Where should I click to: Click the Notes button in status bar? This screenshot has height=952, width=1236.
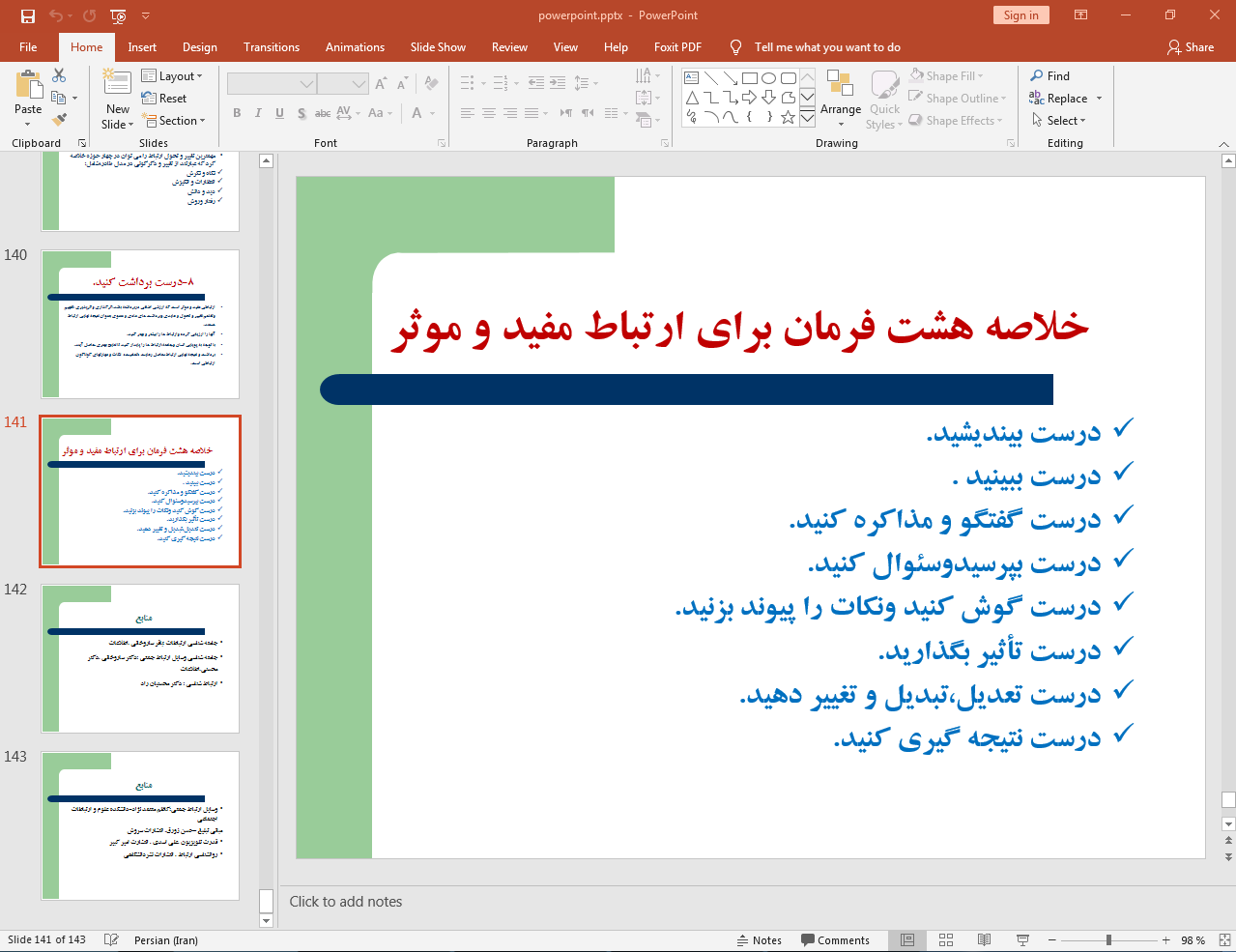pos(760,940)
